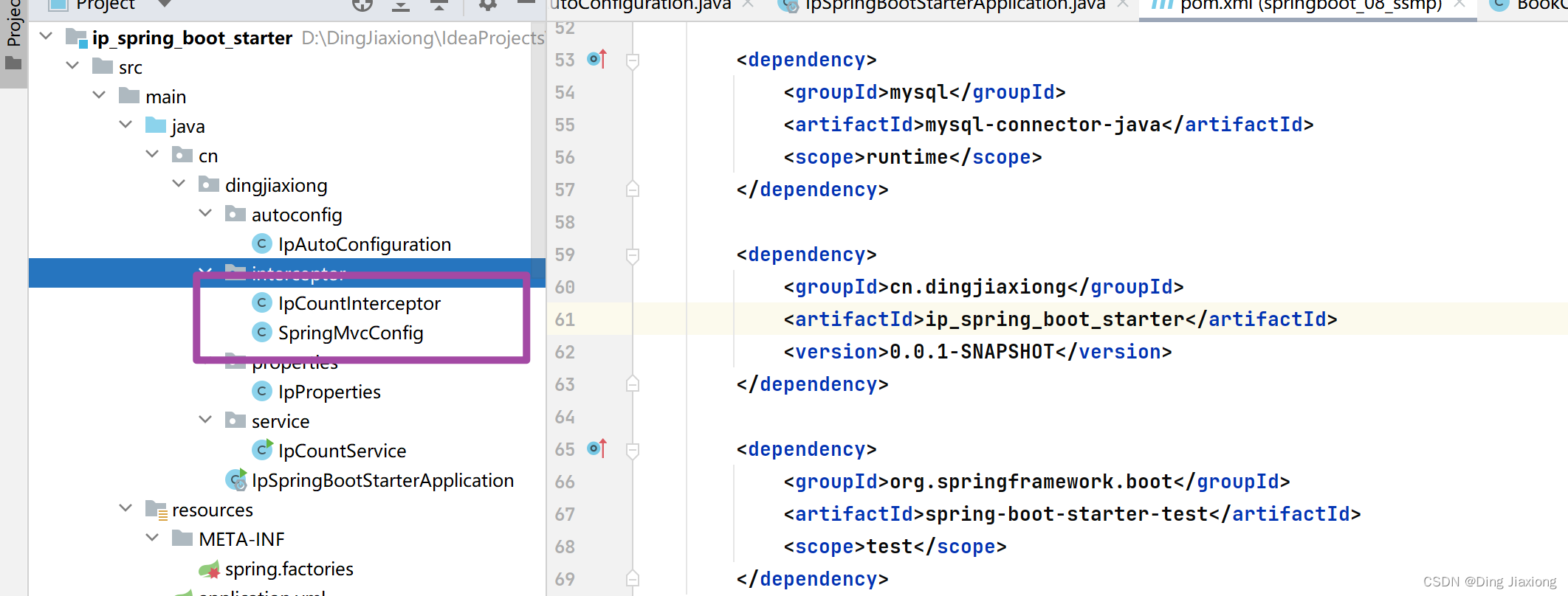The image size is (1568, 596).
Task: Click fold end marker on line 63
Action: coord(633,384)
